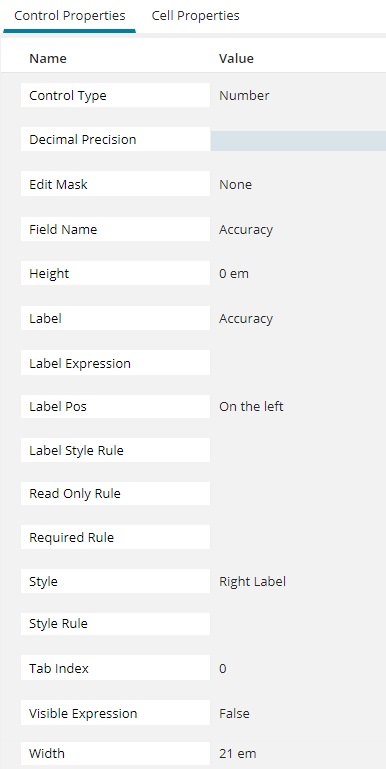Click the empty Label Expression value
Image resolution: width=386 pixels, height=769 pixels.
coord(298,363)
